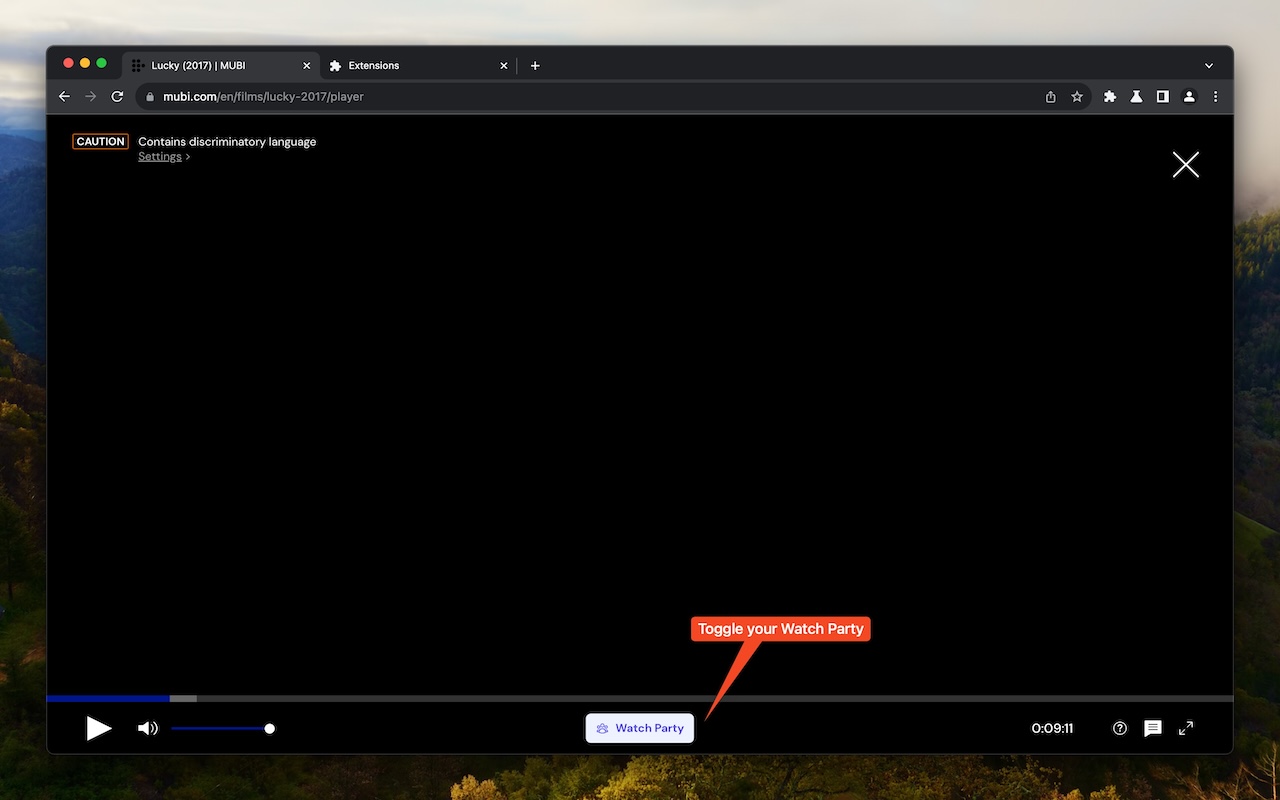Bookmark this page with the star icon
This screenshot has height=800, width=1280.
coord(1077,97)
